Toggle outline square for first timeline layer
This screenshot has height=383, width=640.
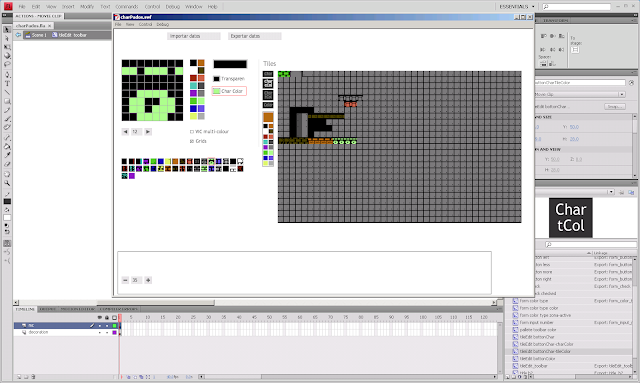[x=114, y=326]
